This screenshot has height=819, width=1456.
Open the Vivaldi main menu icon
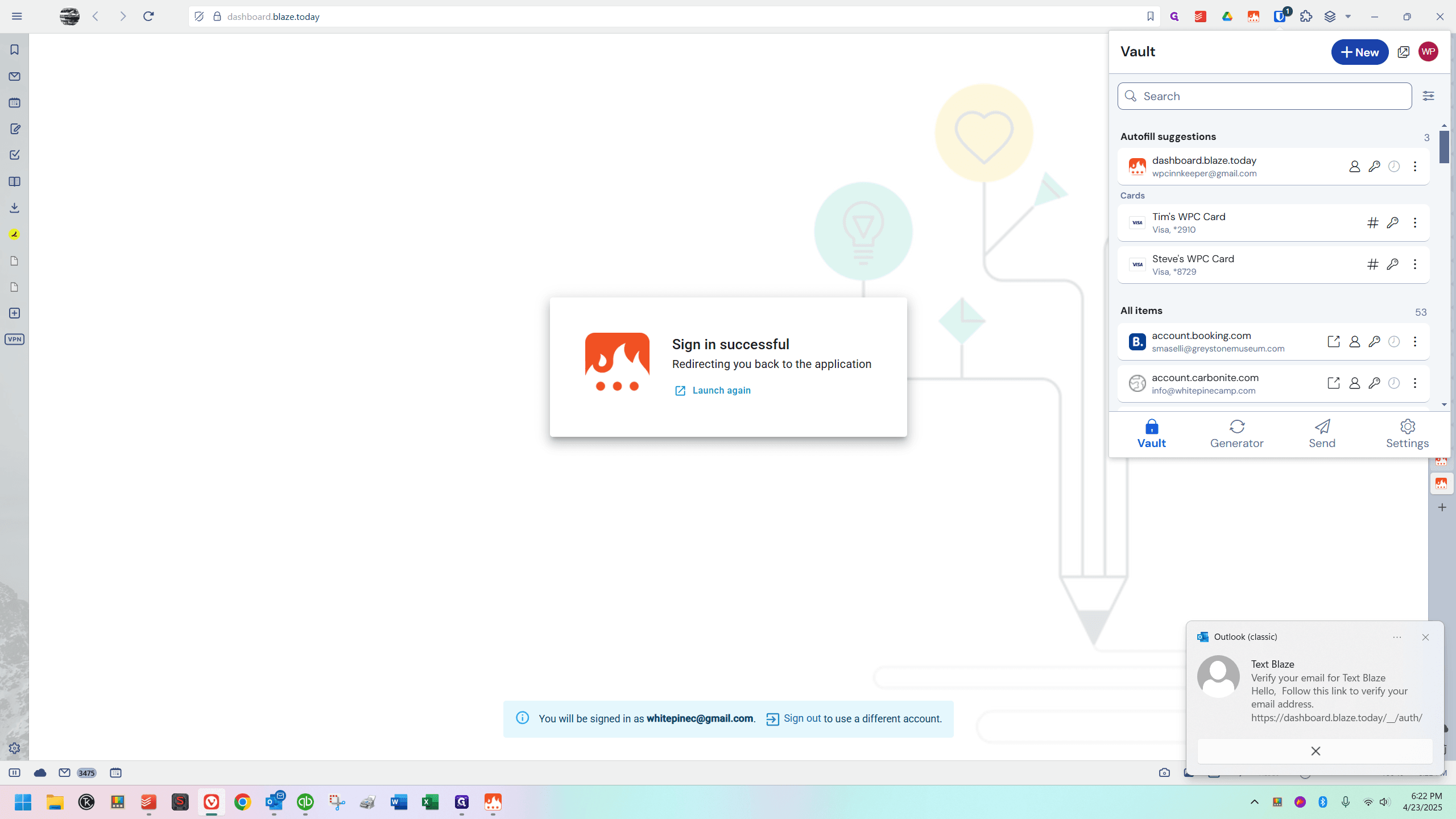point(16,16)
